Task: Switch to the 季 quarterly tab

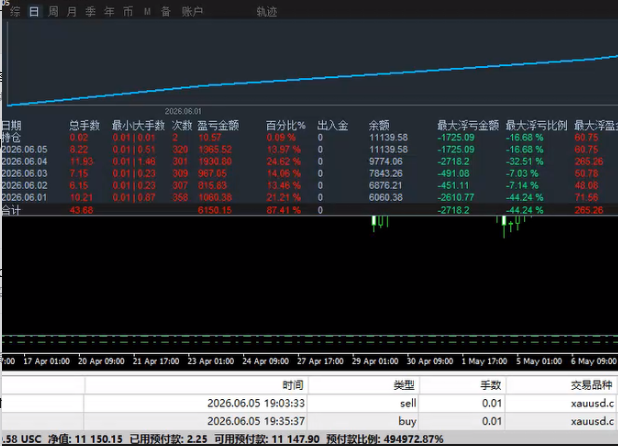Action: coord(91,11)
